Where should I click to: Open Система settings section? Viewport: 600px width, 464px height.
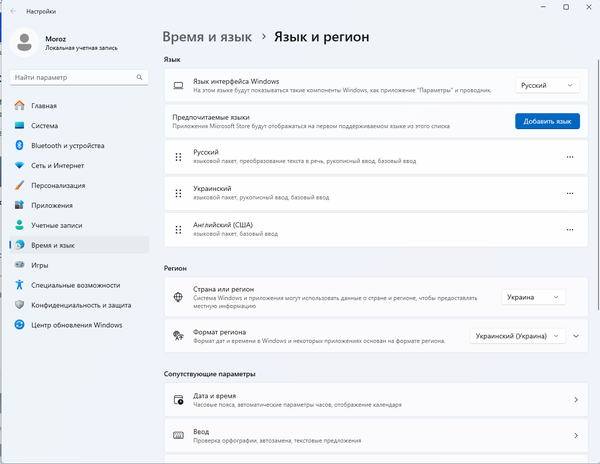(x=79, y=125)
